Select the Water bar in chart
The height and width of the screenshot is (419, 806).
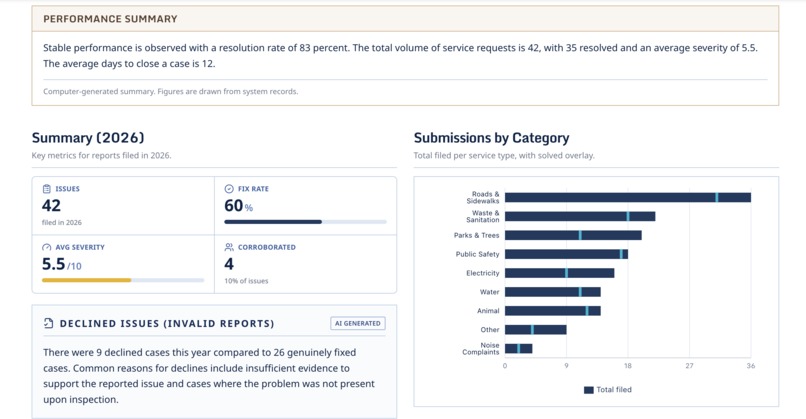click(553, 292)
